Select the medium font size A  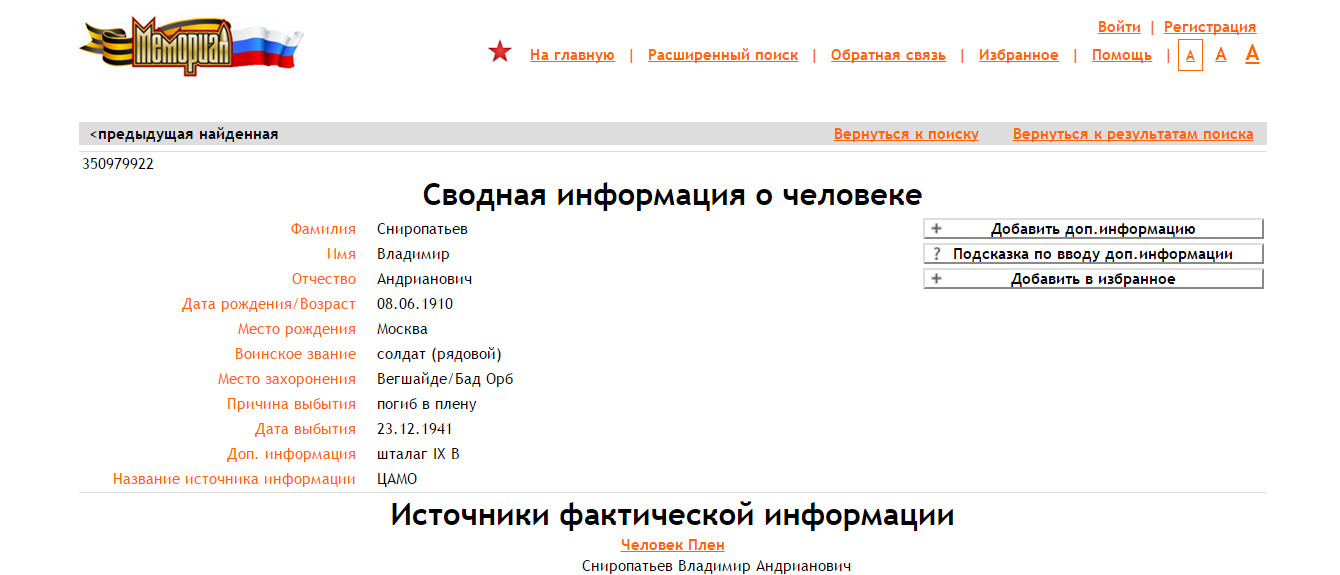coord(1221,55)
